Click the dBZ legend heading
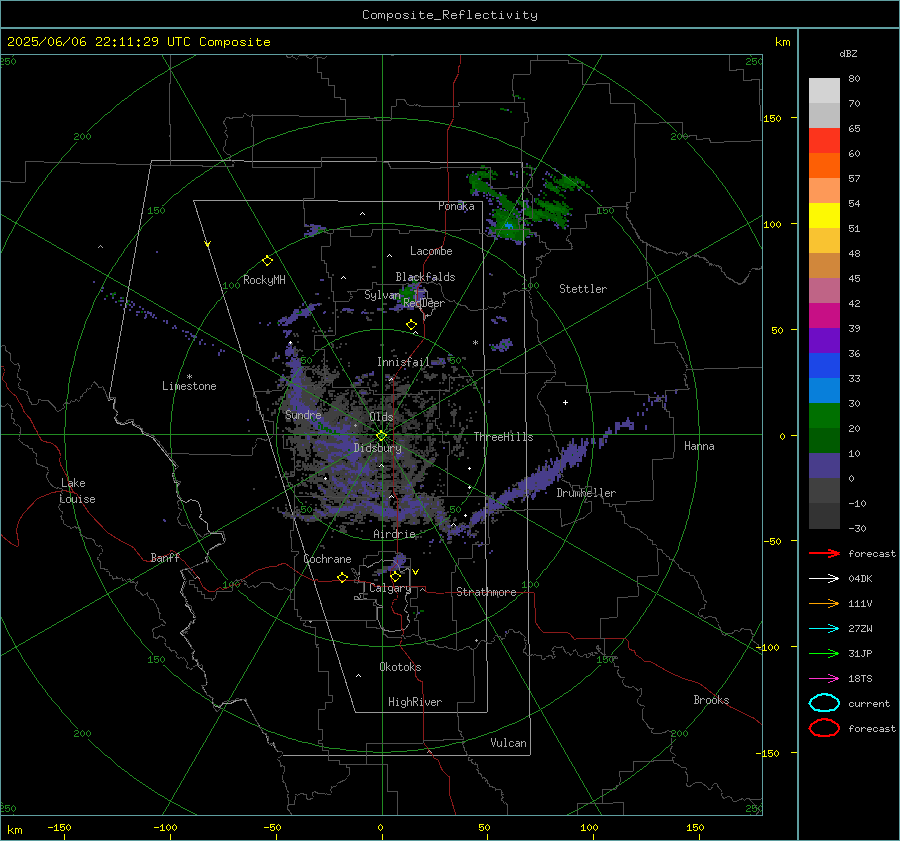This screenshot has width=900, height=841. tap(848, 53)
